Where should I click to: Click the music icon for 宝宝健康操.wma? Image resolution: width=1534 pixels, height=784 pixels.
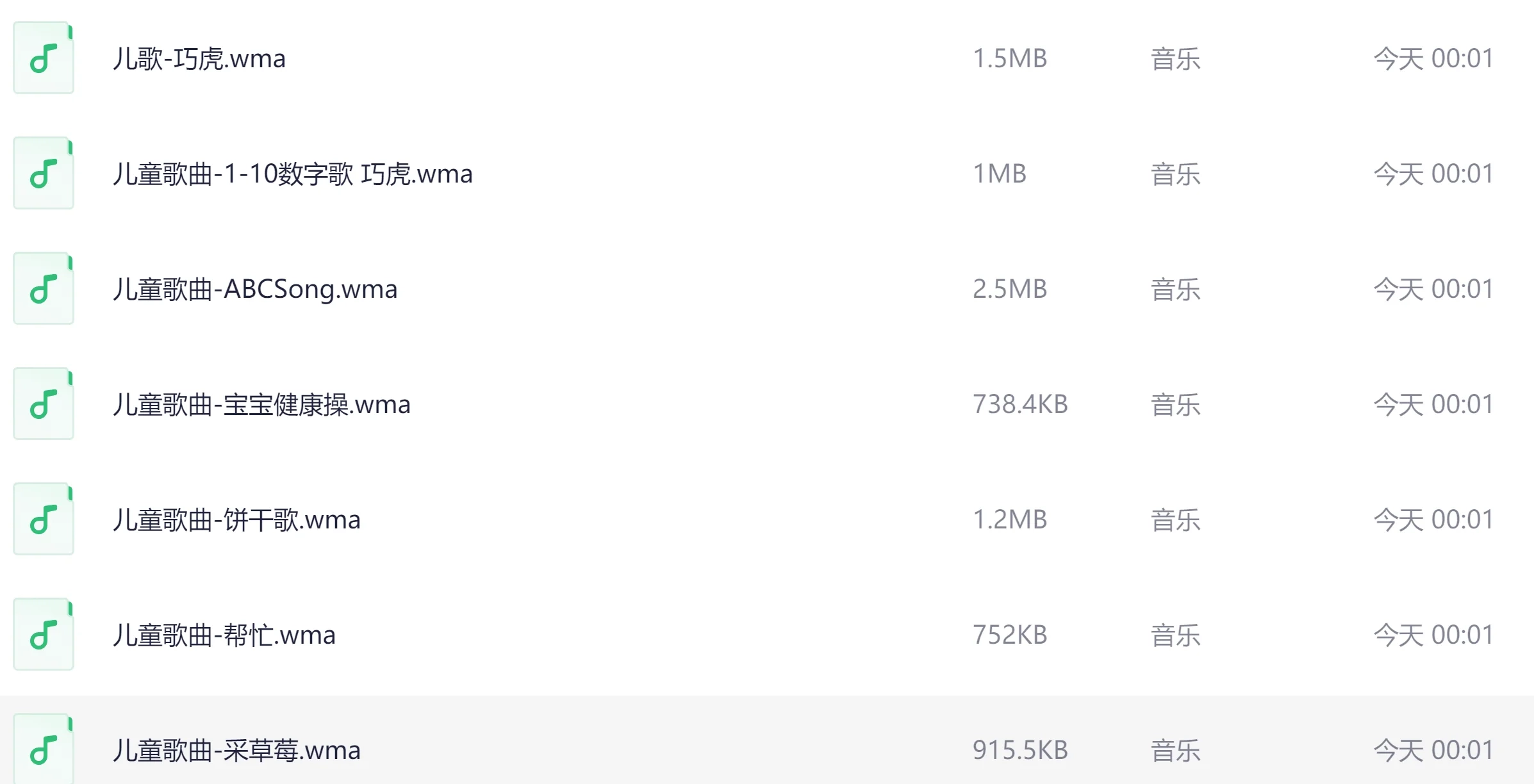click(44, 404)
